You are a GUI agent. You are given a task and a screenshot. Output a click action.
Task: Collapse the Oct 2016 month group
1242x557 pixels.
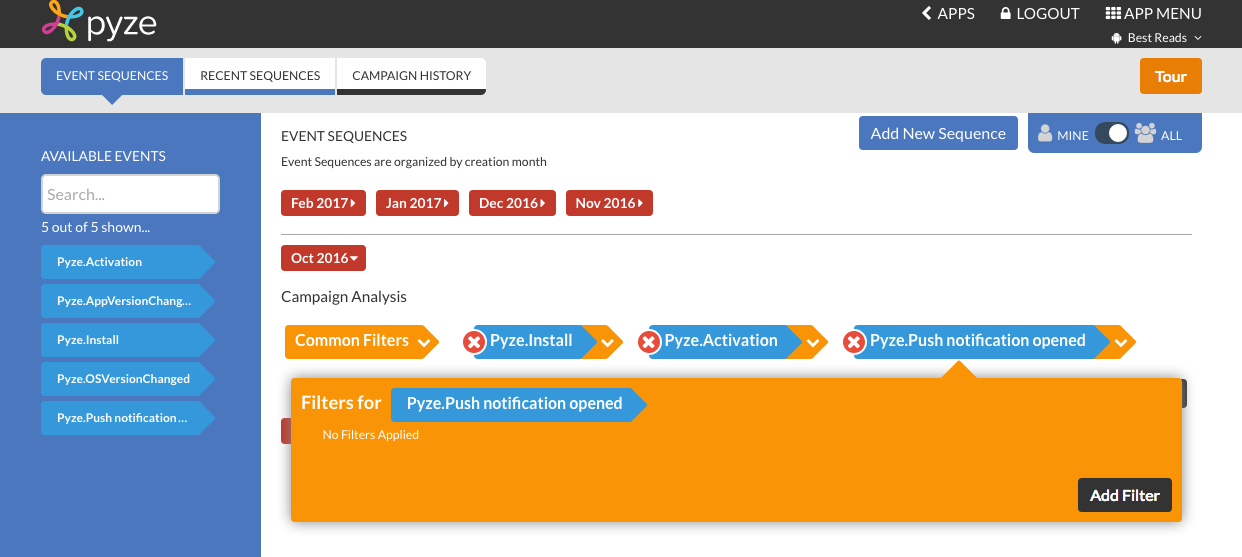pyautogui.click(x=323, y=258)
